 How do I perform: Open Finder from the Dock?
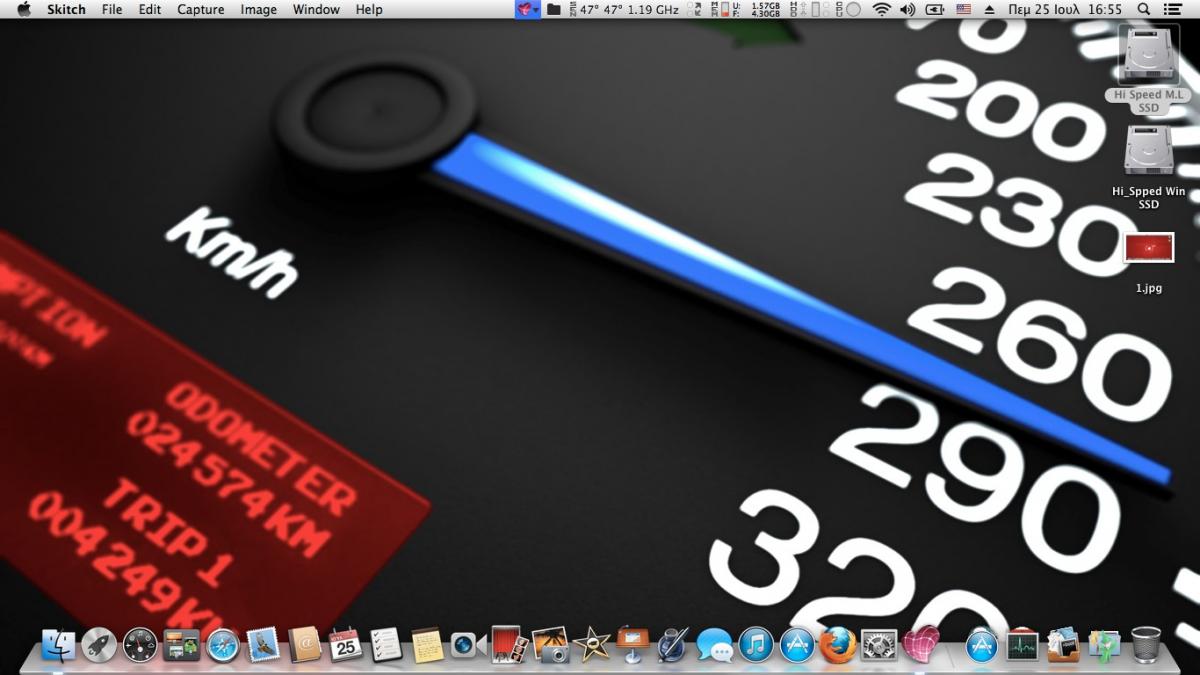pyautogui.click(x=58, y=645)
